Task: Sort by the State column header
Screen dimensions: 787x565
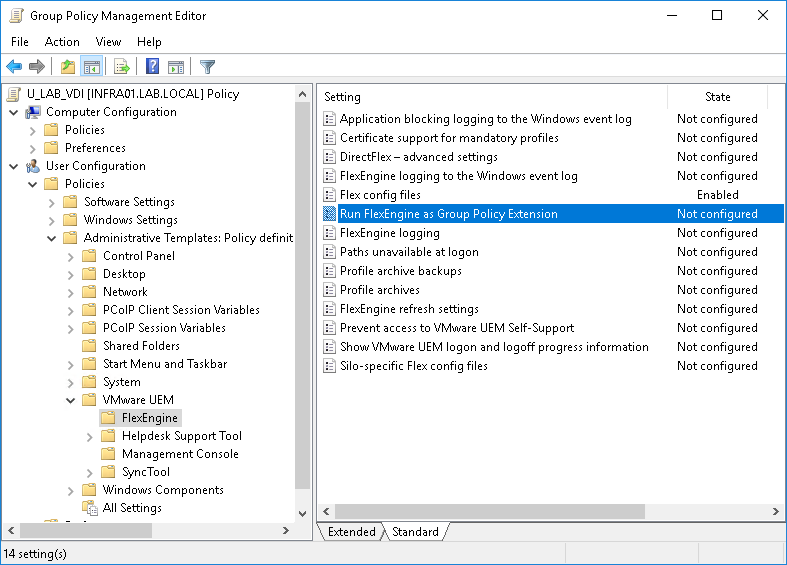Action: (717, 97)
